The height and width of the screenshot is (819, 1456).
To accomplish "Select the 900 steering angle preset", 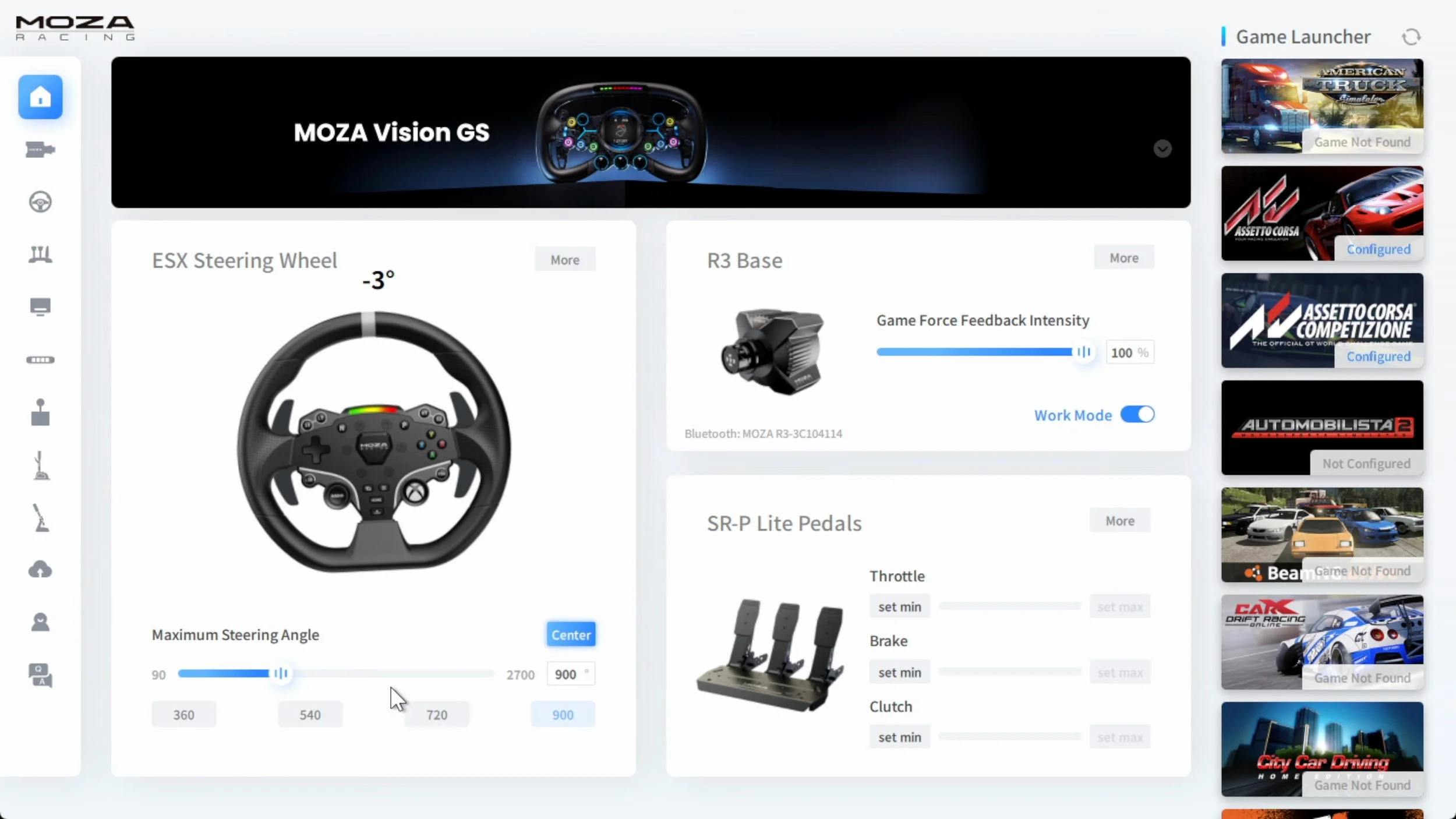I will pyautogui.click(x=563, y=715).
